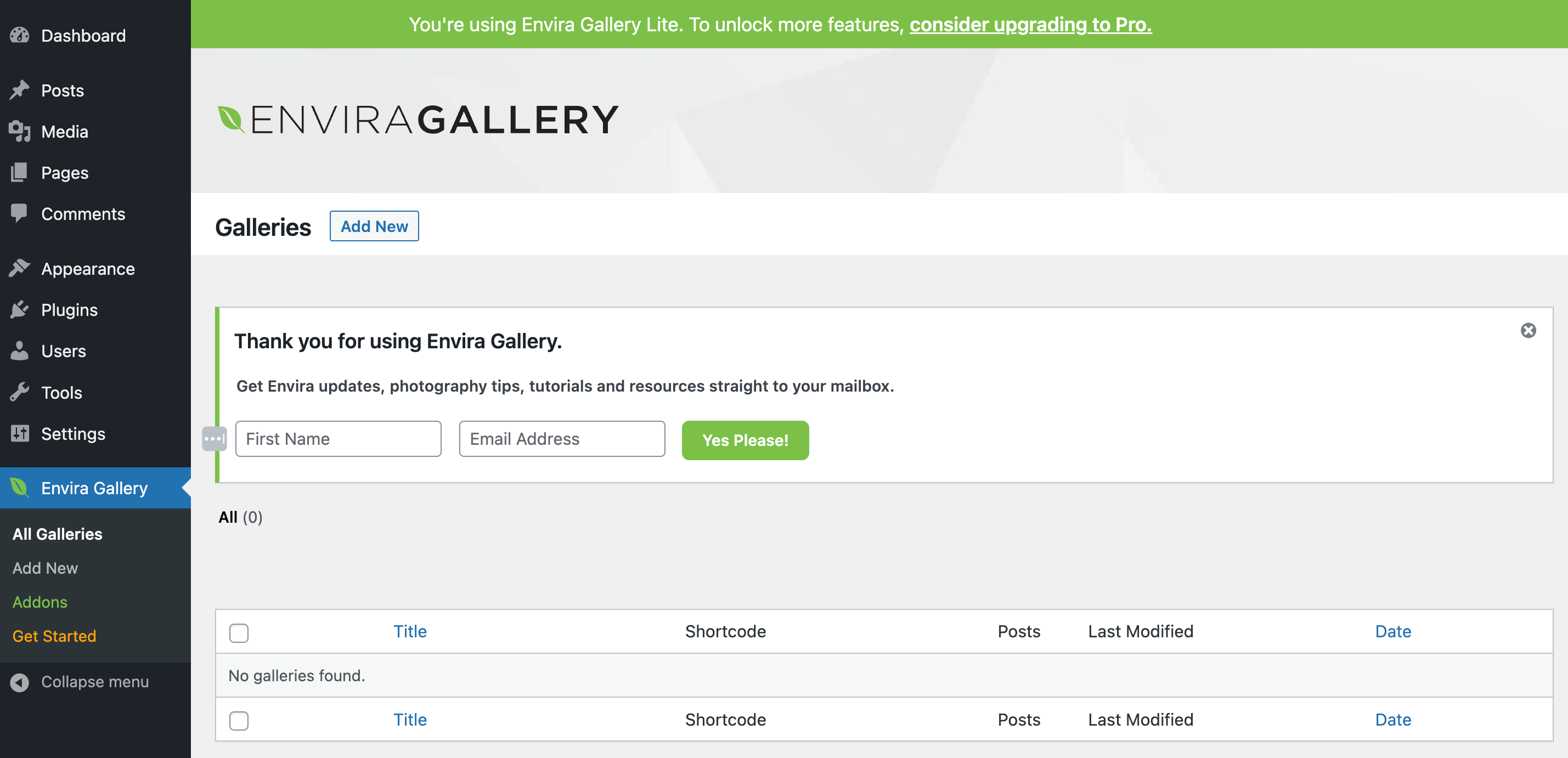Sort galleries by Date column
Image resolution: width=1568 pixels, height=758 pixels.
click(1392, 631)
